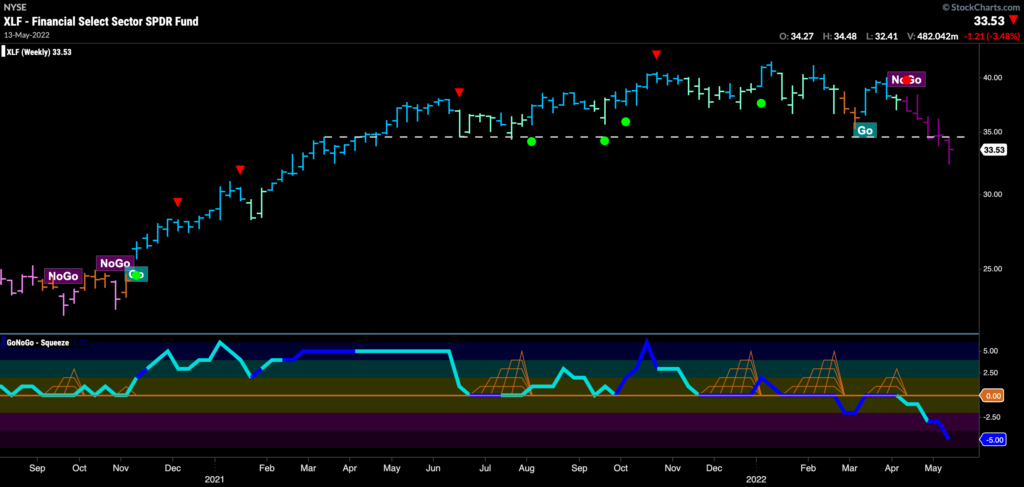The height and width of the screenshot is (487, 1024).
Task: Click the red triangle marker above June 2021 bars
Action: pos(459,93)
